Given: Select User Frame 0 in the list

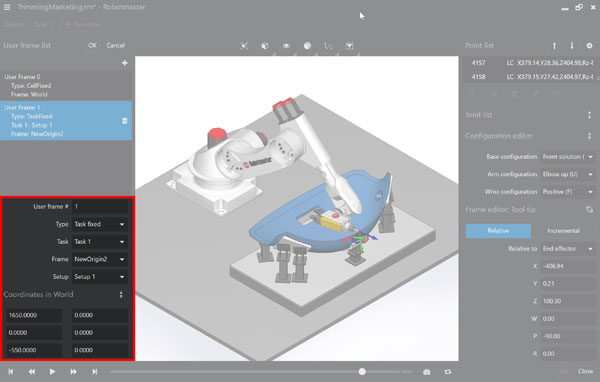Looking at the screenshot, I should coord(66,85).
